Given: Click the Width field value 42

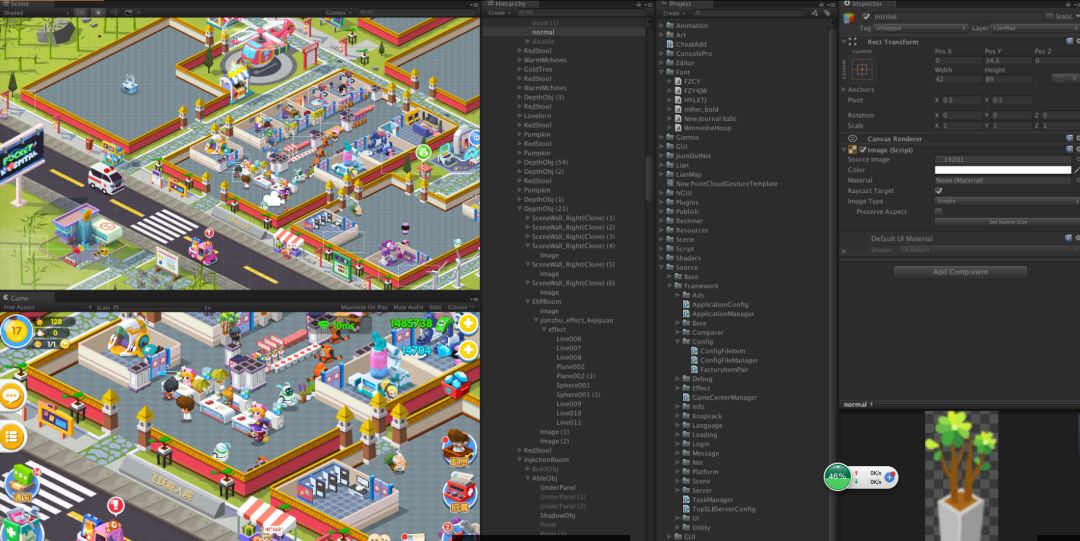Looking at the screenshot, I should [x=957, y=79].
